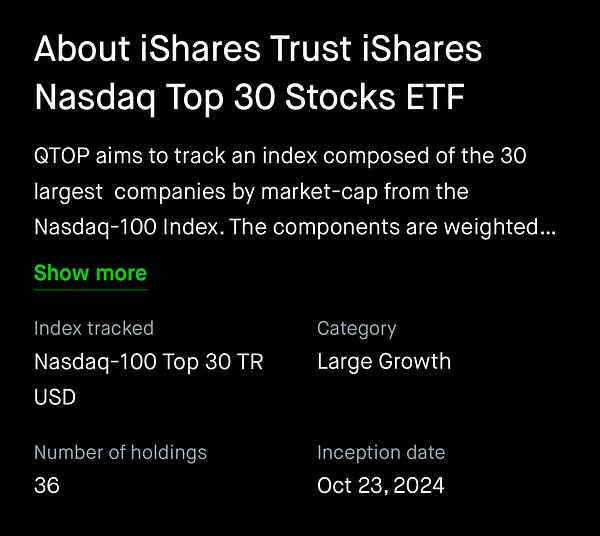
Task: Click the 'Inception date' label
Action: pyautogui.click(x=381, y=452)
